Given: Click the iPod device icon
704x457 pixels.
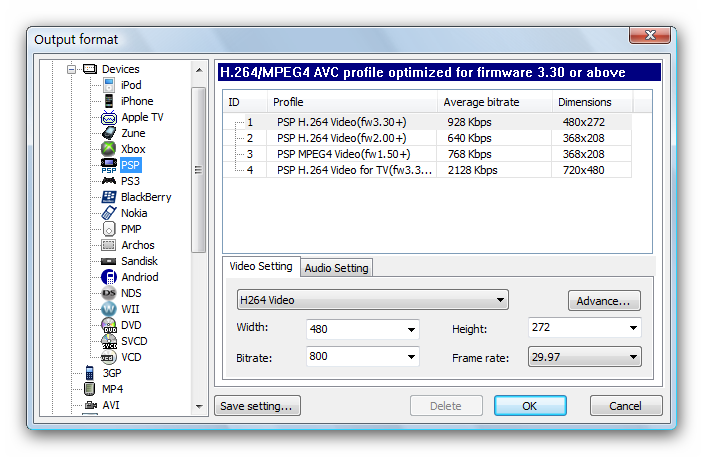Looking at the screenshot, I should pyautogui.click(x=109, y=85).
